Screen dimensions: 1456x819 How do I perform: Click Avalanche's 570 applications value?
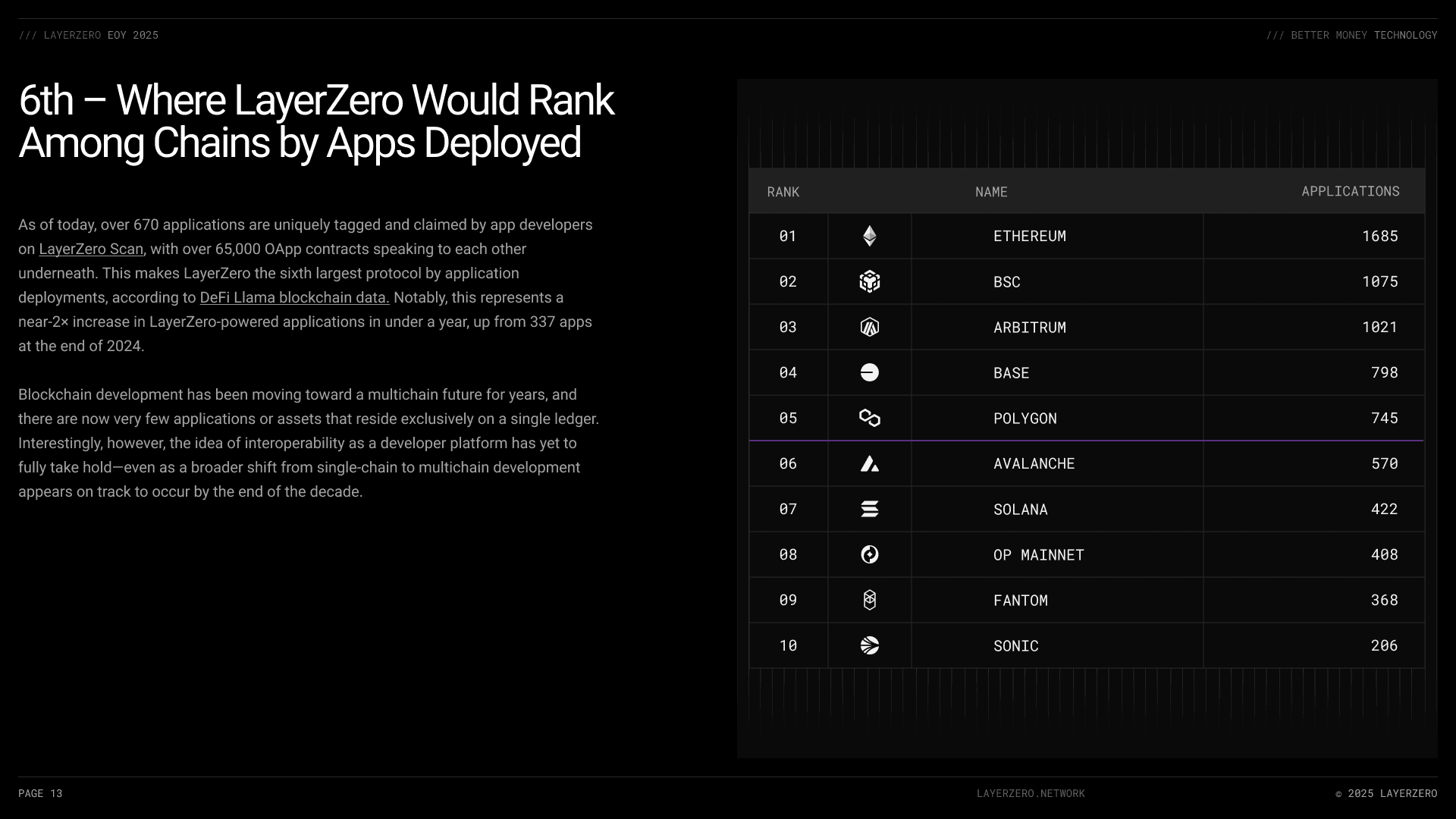[1384, 463]
